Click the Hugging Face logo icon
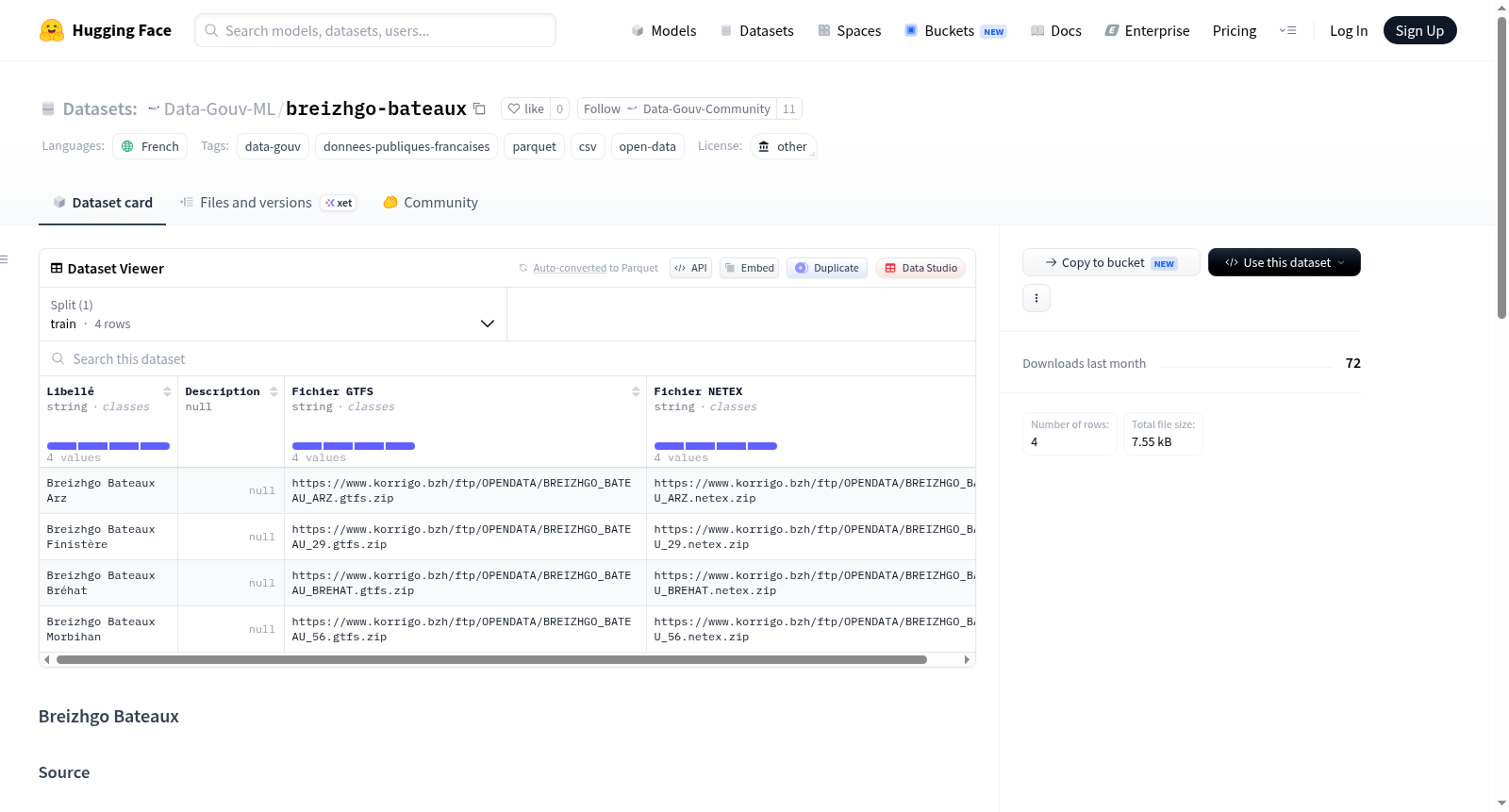The image size is (1509, 812). (52, 30)
